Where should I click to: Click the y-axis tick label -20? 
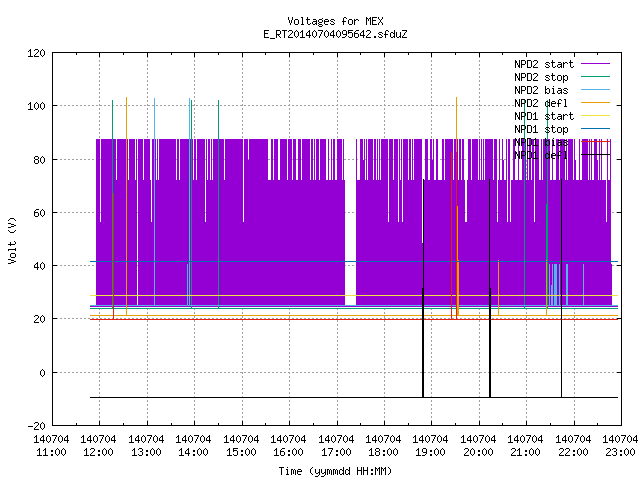tap(36, 426)
